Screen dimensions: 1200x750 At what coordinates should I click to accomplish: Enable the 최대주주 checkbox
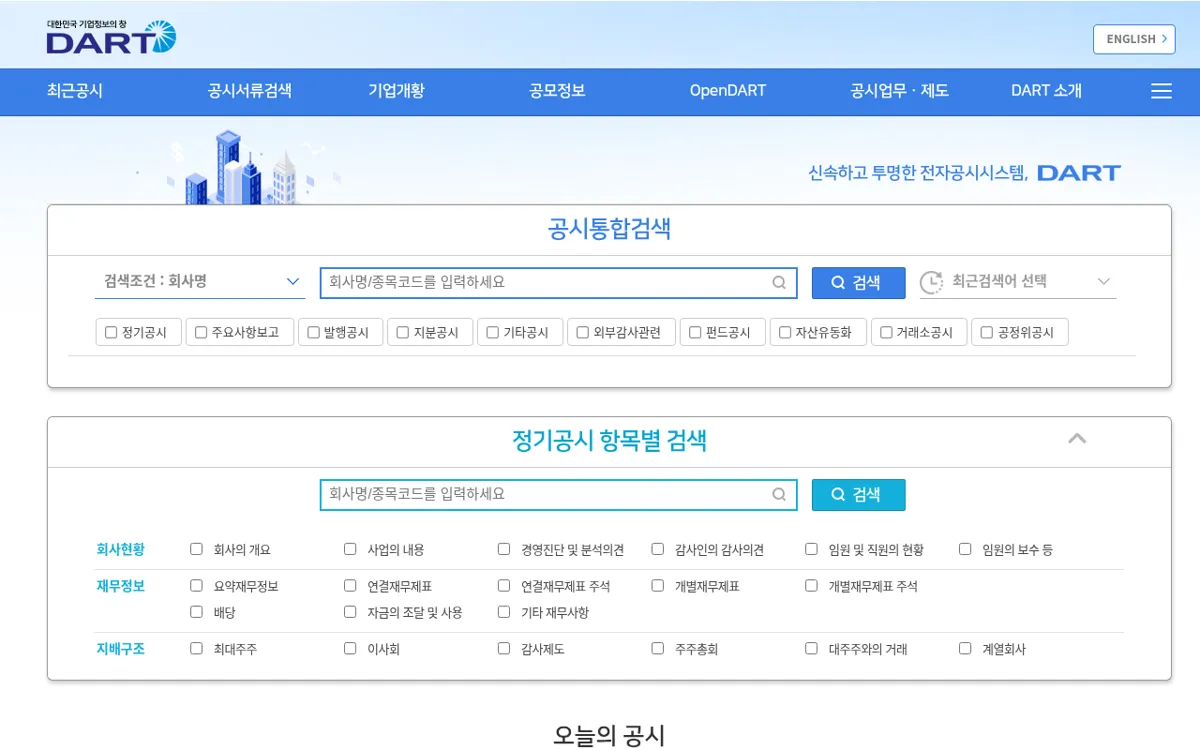pos(196,648)
